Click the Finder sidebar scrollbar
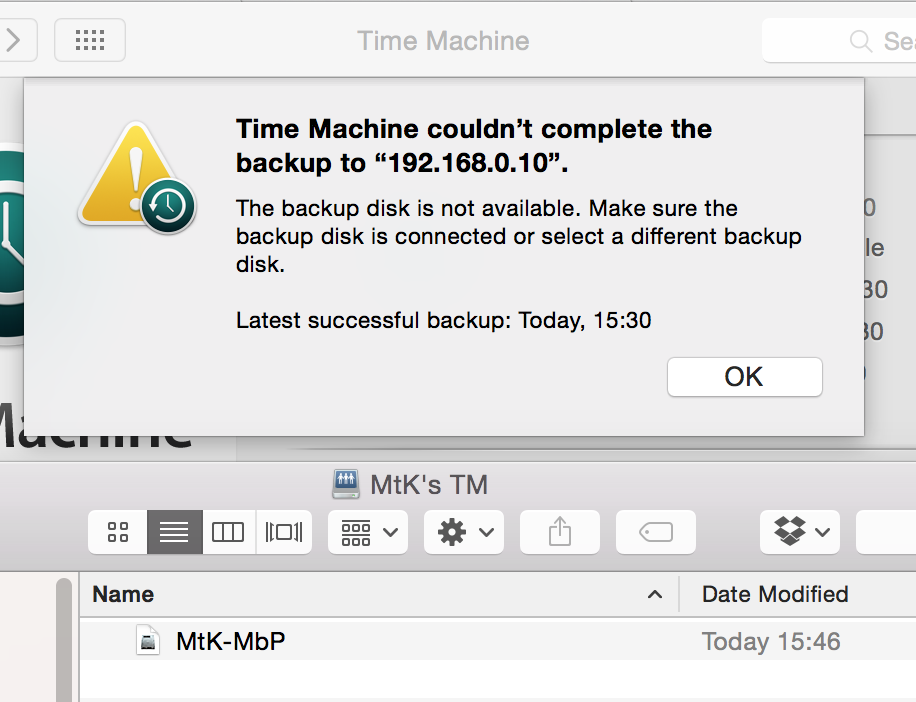This screenshot has height=702, width=916. point(64,640)
